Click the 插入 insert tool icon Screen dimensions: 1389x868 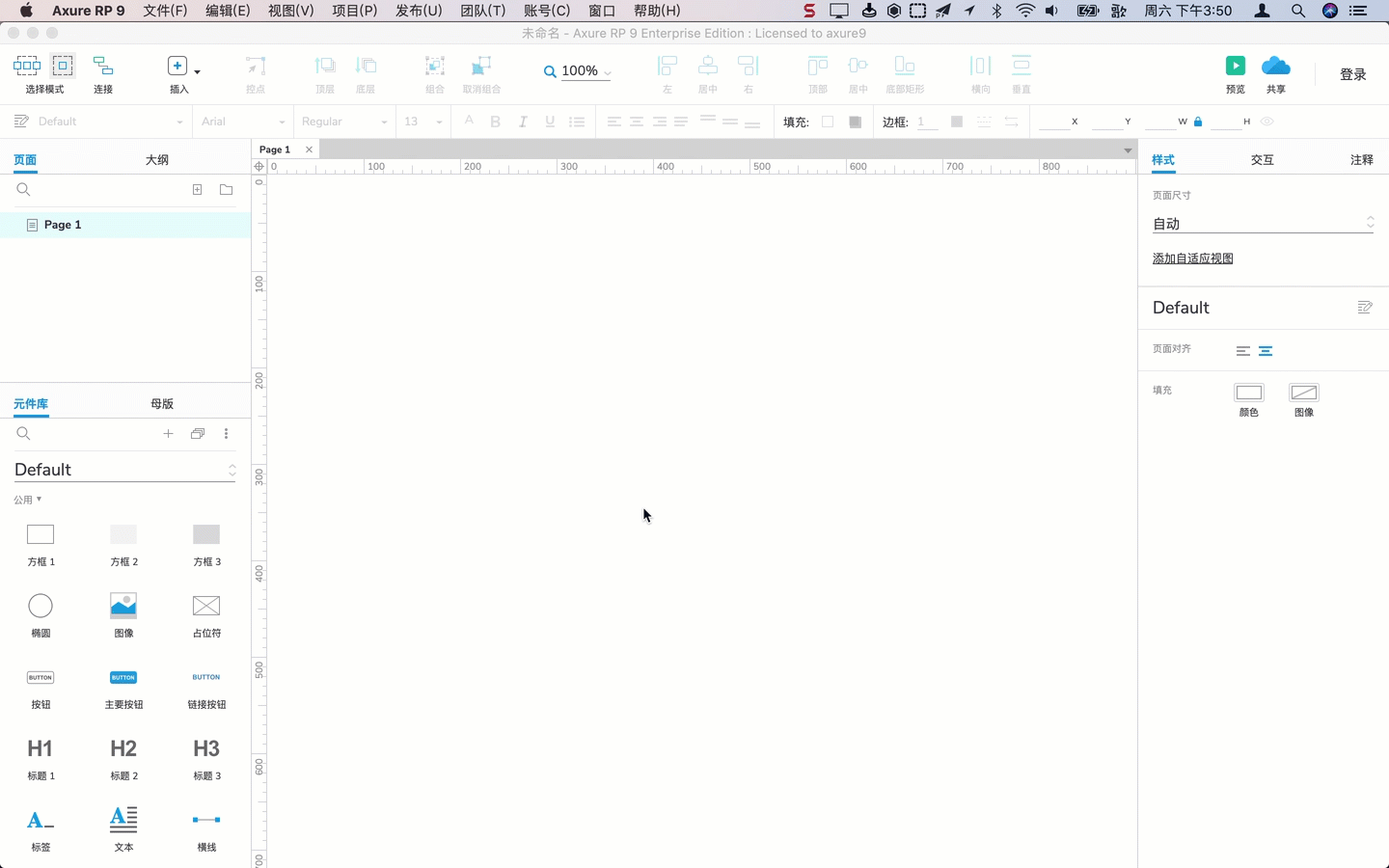[177, 66]
